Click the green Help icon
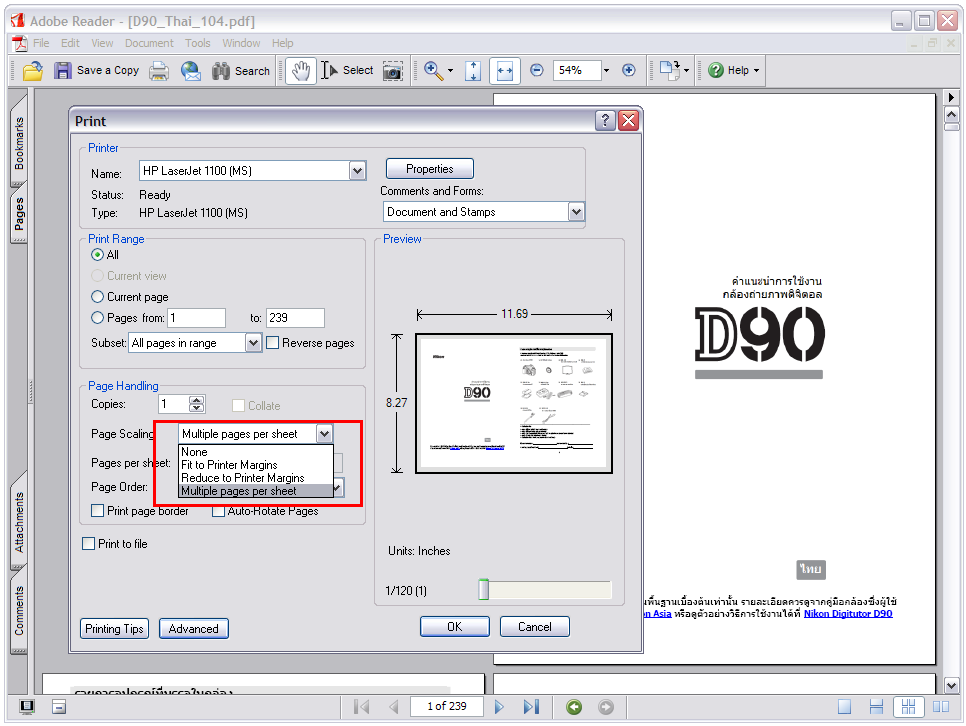This screenshot has width=966, height=726. point(715,70)
